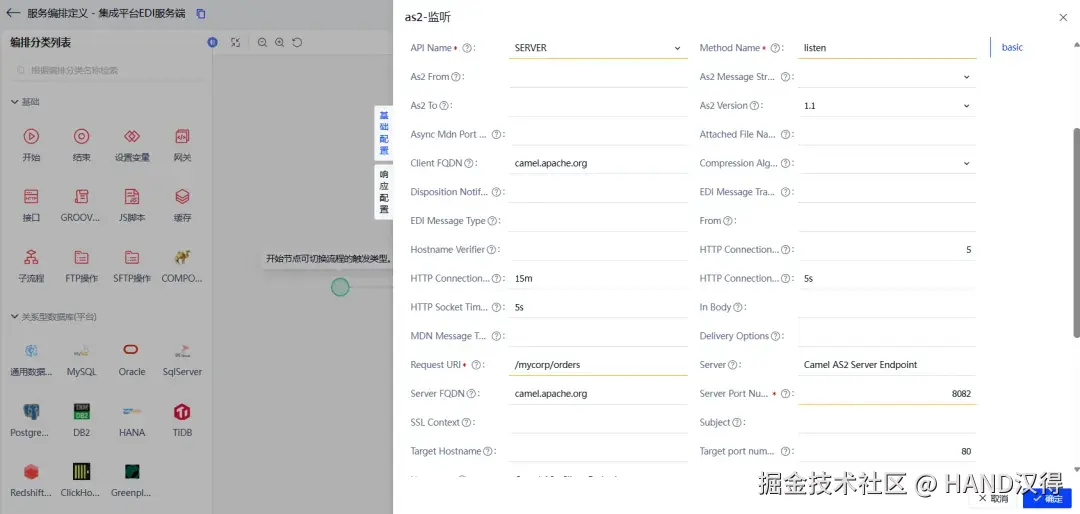
Task: Choose the HANA database icon
Action: (x=132, y=412)
